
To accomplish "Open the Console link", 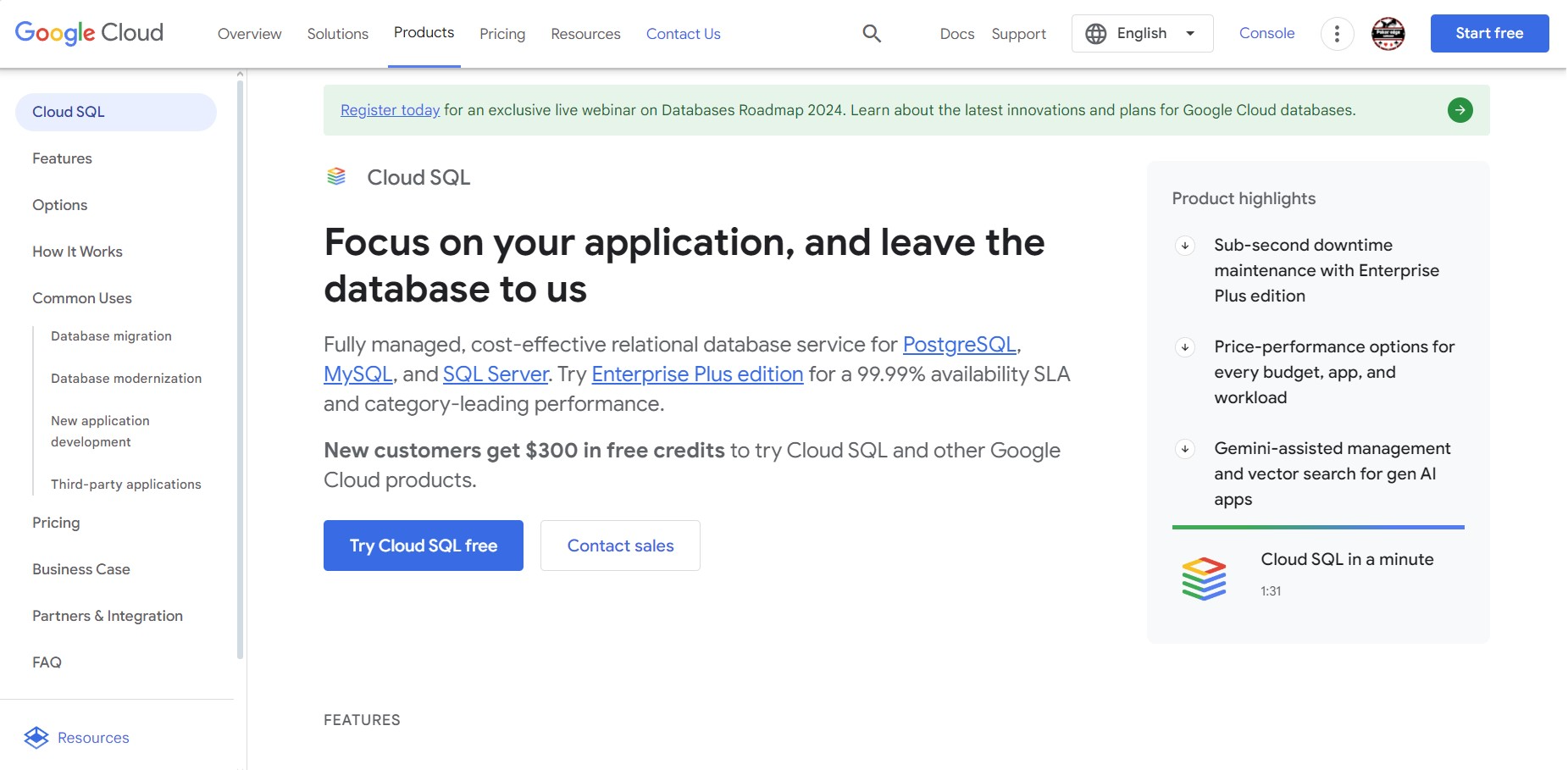I will coord(1266,33).
